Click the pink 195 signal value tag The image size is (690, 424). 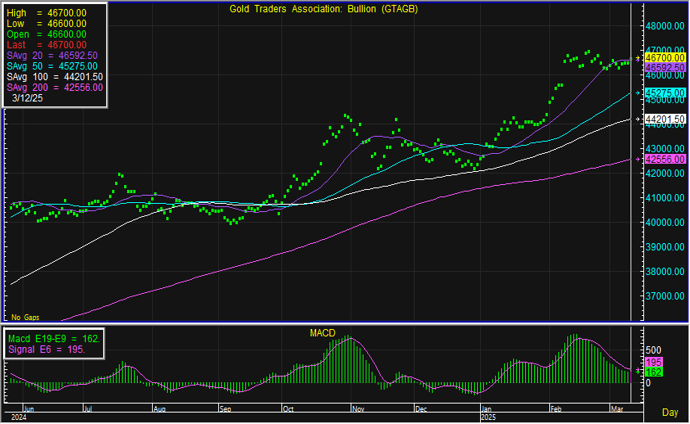tap(652, 362)
